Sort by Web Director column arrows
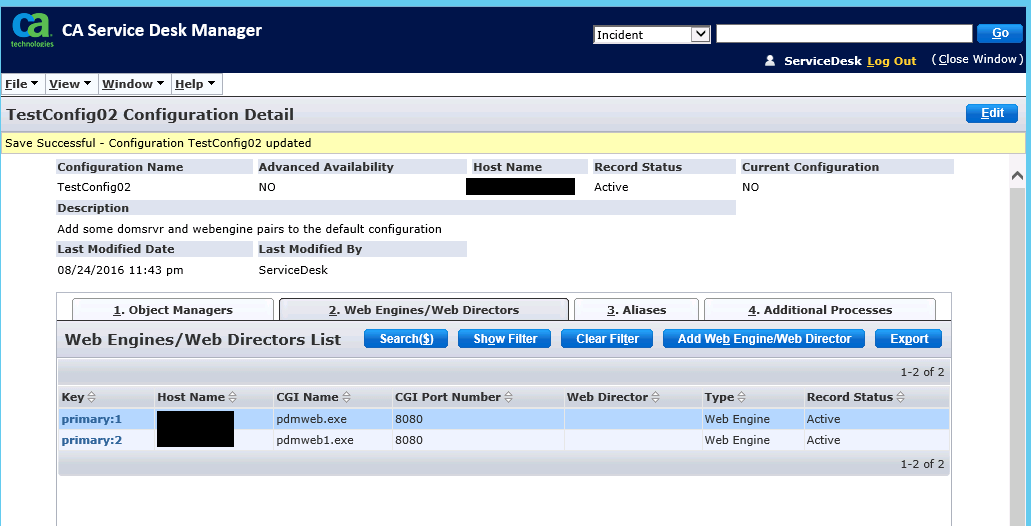The height and width of the screenshot is (526, 1031). click(x=656, y=397)
